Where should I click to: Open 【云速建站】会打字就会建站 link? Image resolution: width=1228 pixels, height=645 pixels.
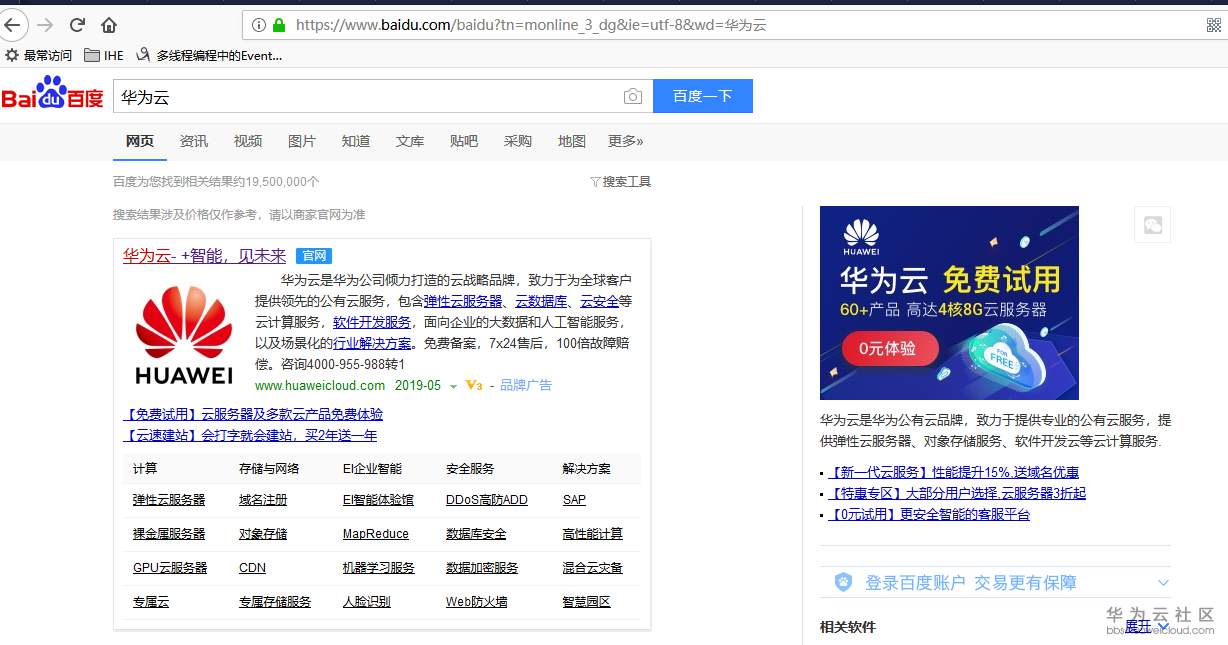pos(250,435)
